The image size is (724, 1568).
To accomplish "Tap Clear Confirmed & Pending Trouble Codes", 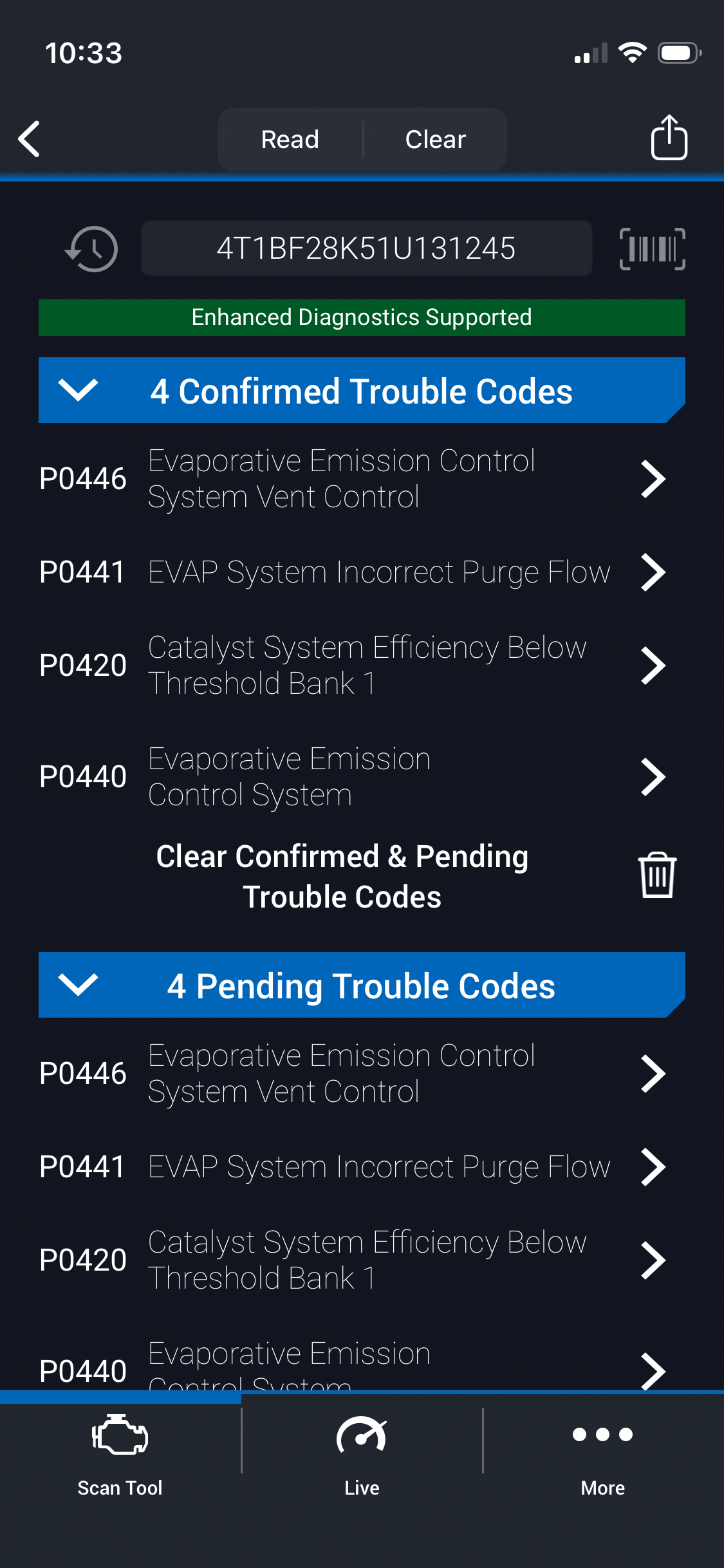I will pyautogui.click(x=342, y=876).
